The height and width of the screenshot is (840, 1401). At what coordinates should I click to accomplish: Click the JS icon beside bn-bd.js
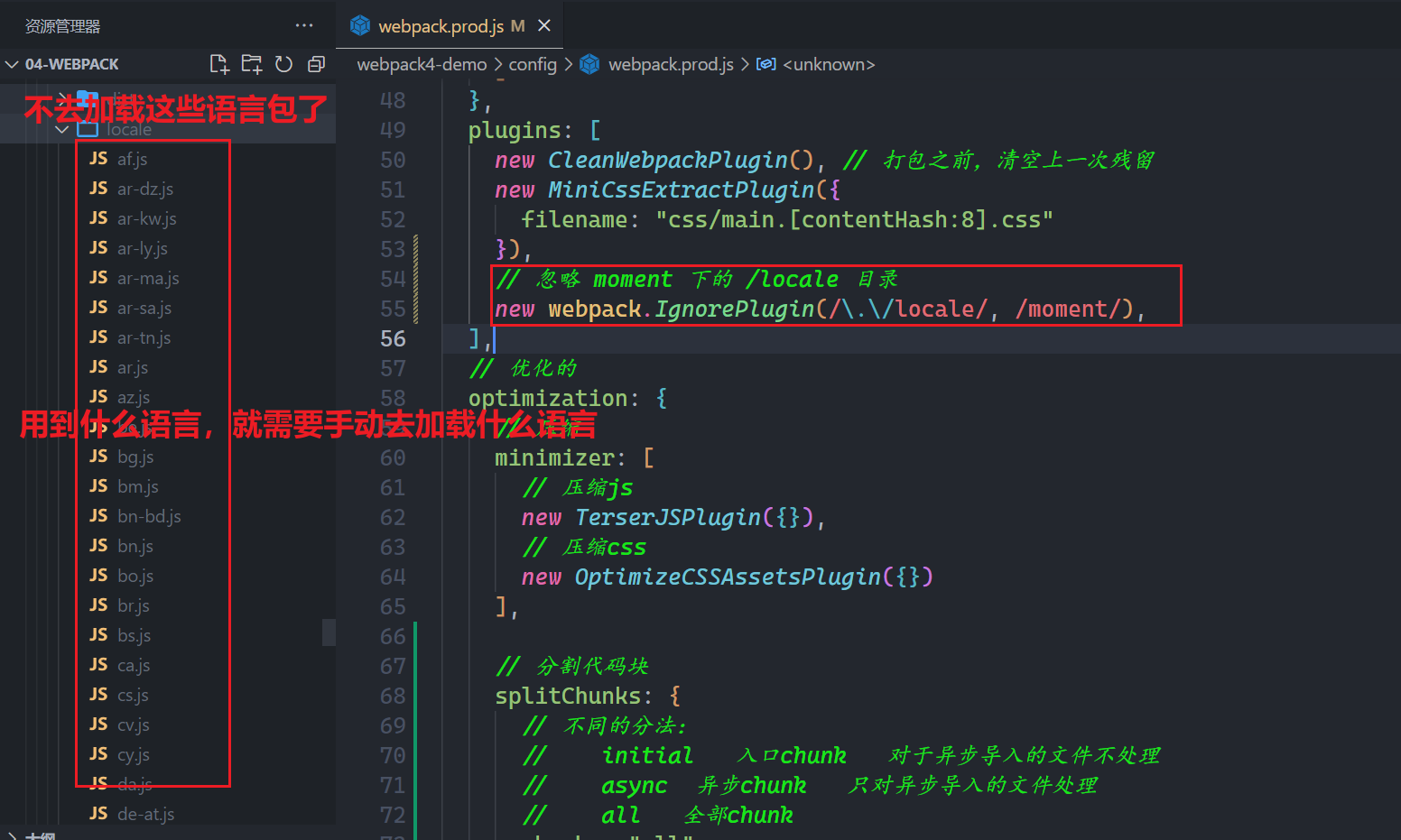(98, 516)
